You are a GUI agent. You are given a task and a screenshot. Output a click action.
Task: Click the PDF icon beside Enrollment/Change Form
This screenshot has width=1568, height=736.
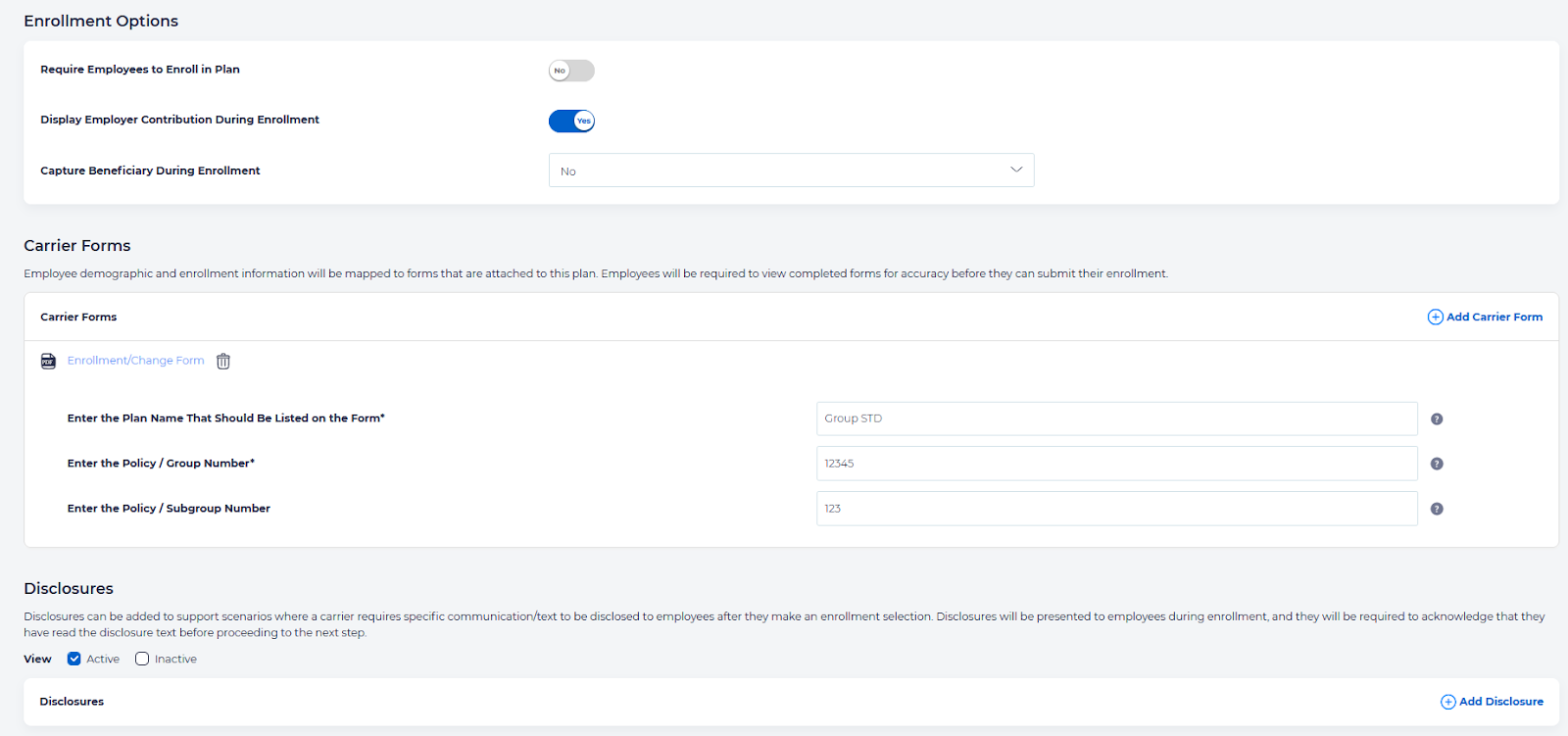48,361
